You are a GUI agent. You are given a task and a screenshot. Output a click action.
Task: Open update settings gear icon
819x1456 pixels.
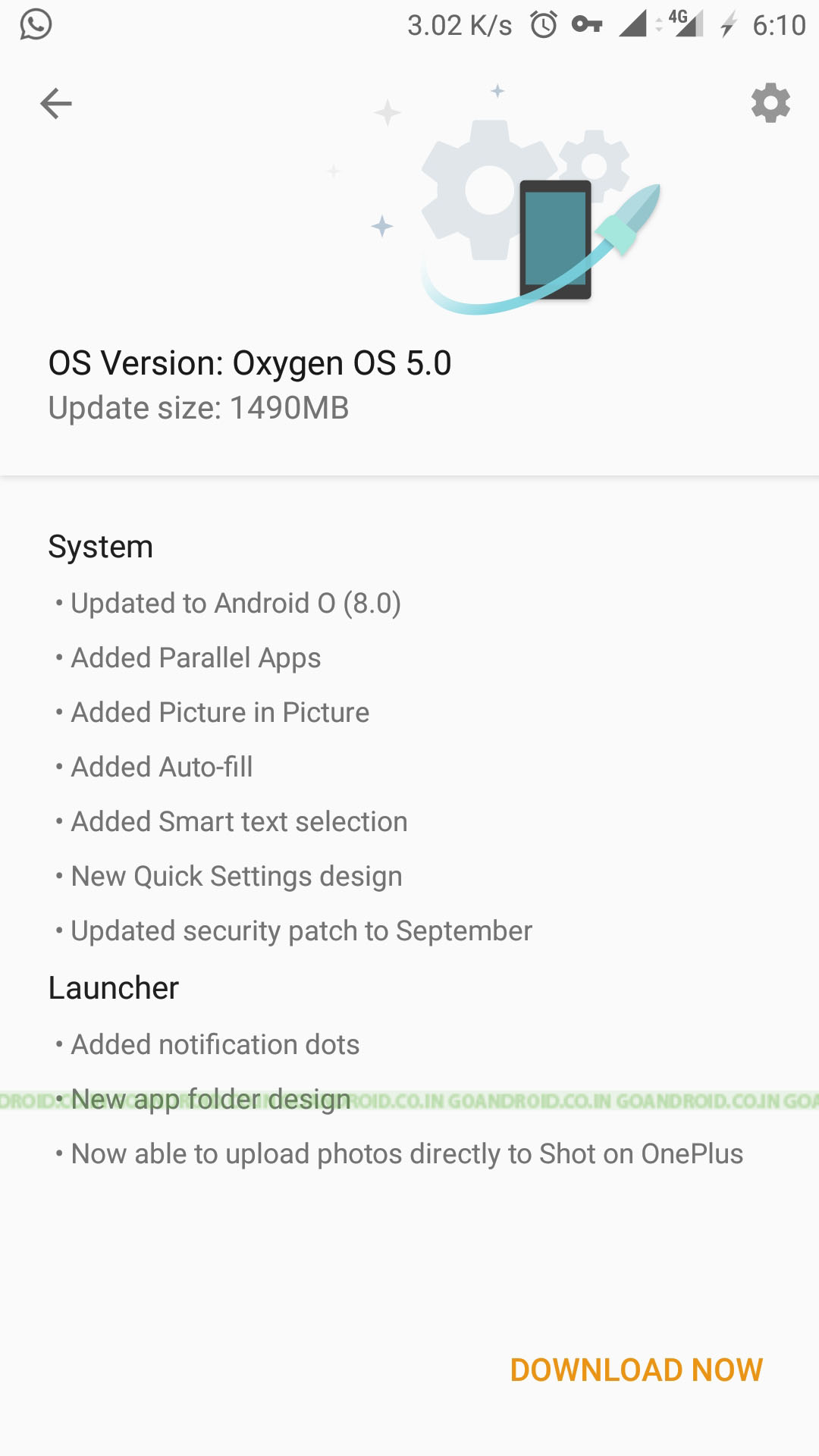click(770, 103)
